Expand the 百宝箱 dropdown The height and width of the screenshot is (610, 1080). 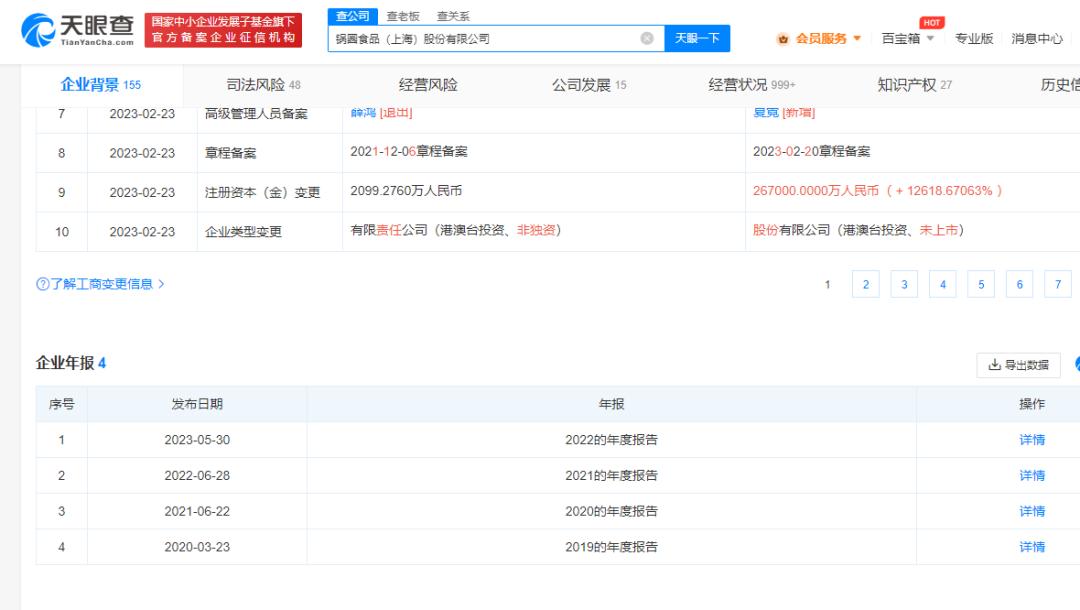pos(908,39)
